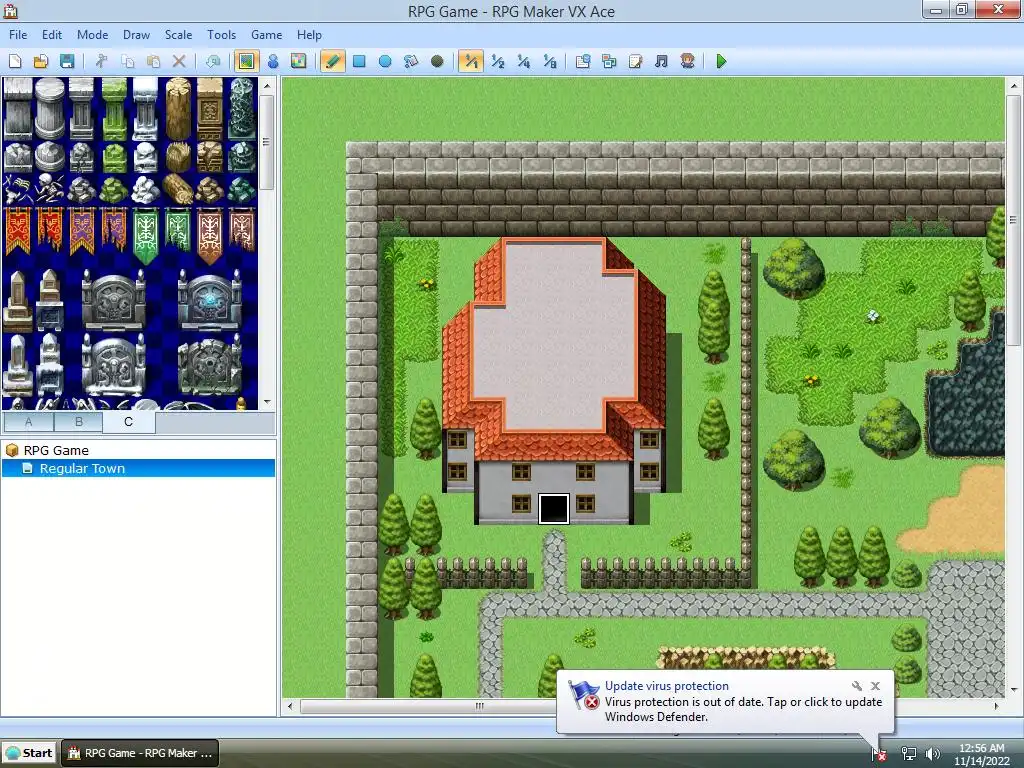This screenshot has width=1024, height=768.
Task: Pick the green banner tile in palette
Action: (146, 234)
